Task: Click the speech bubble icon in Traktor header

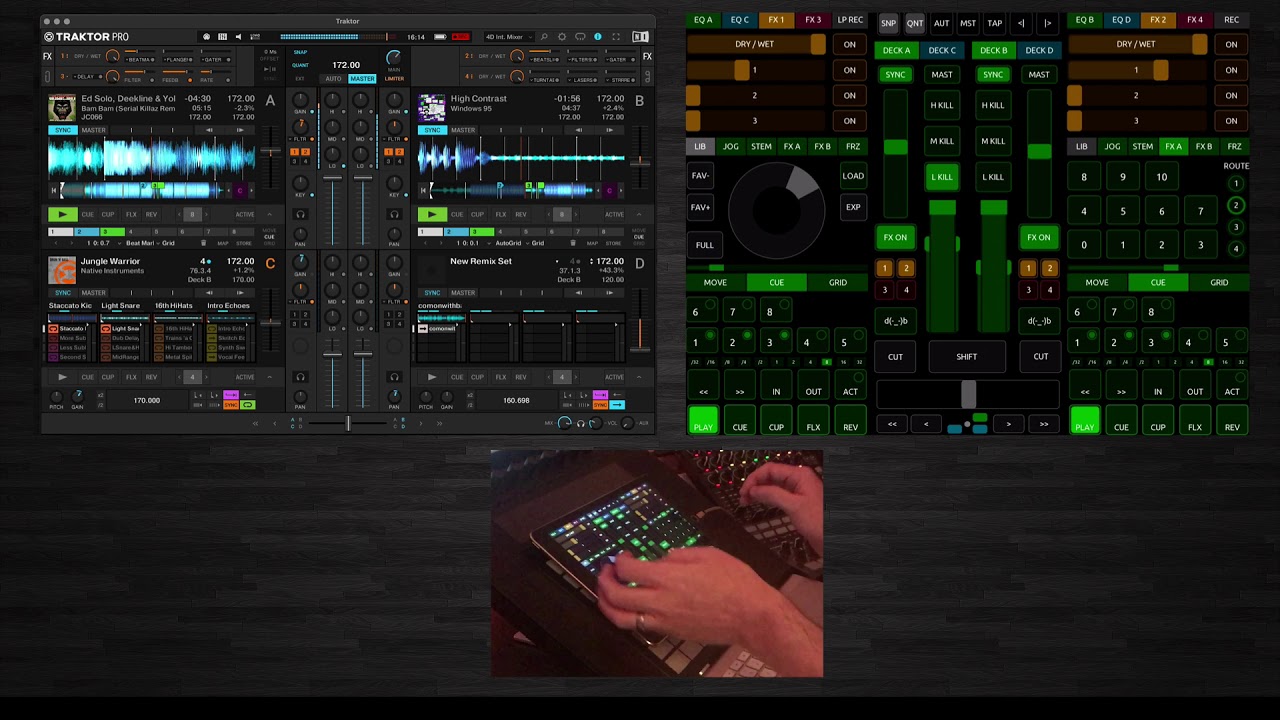Action: click(580, 37)
